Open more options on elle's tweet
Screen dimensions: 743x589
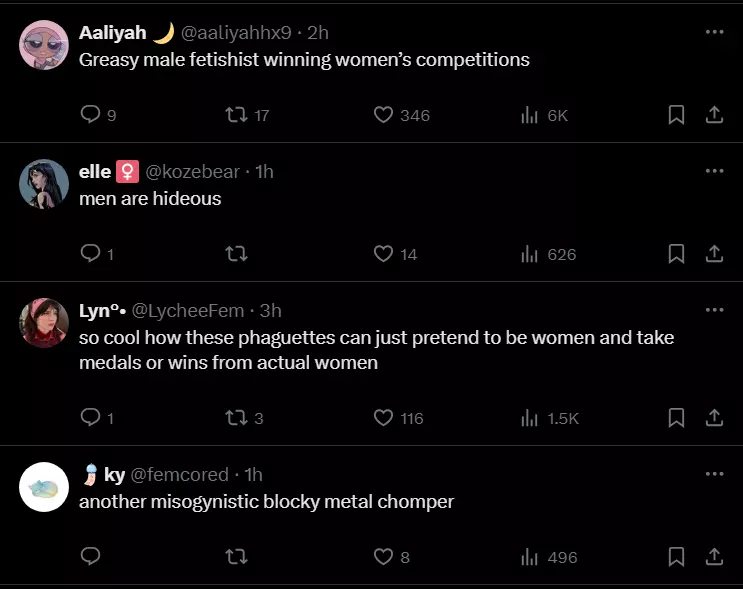[713, 171]
